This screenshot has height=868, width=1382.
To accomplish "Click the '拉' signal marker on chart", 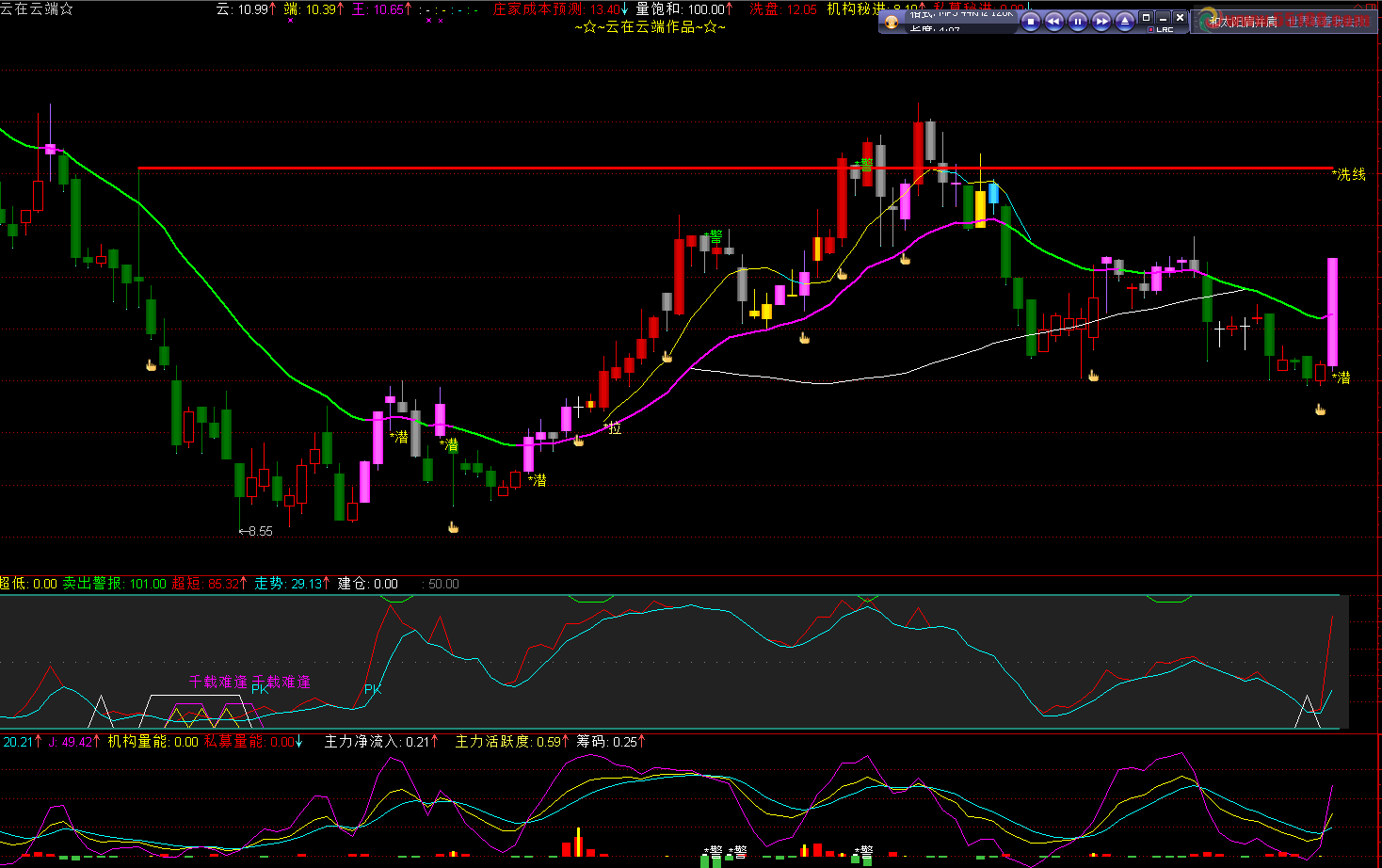I will (613, 428).
